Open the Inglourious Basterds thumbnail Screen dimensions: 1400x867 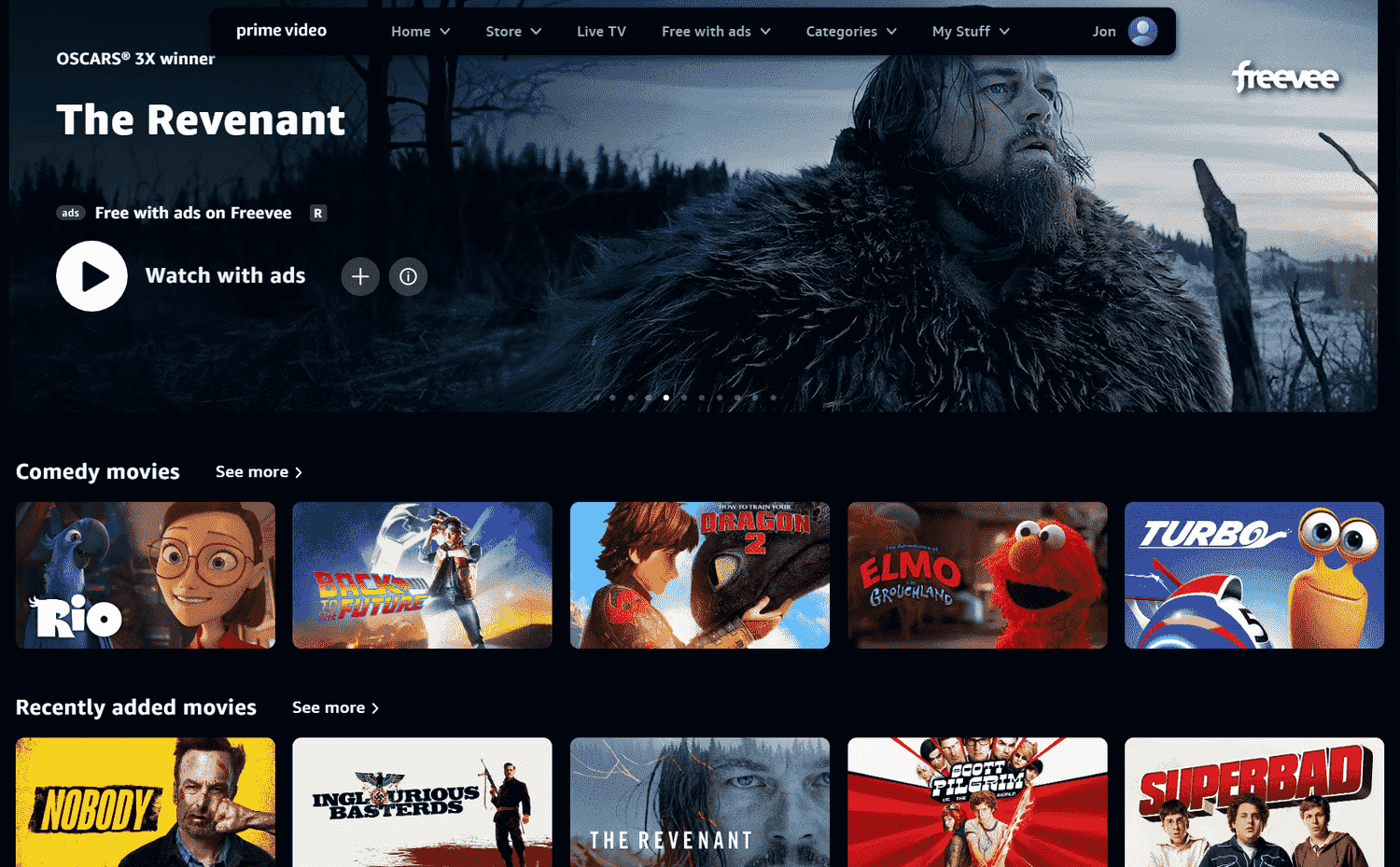422,803
